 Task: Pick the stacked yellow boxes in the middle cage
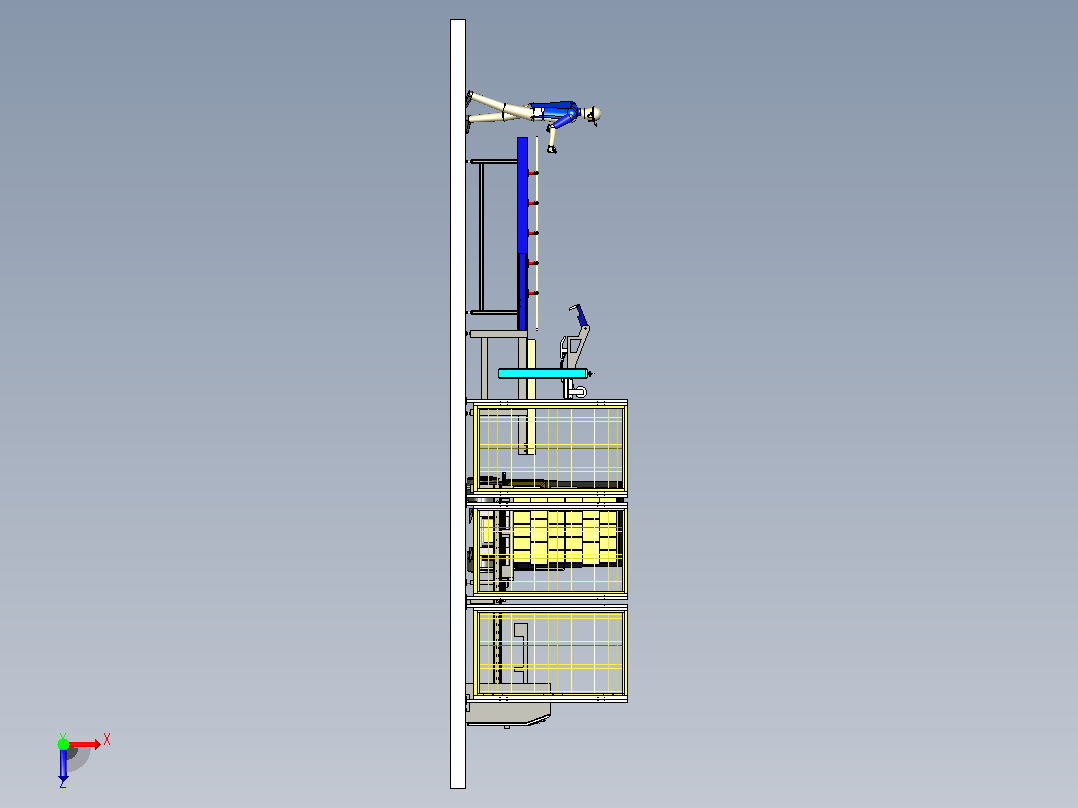[565, 538]
